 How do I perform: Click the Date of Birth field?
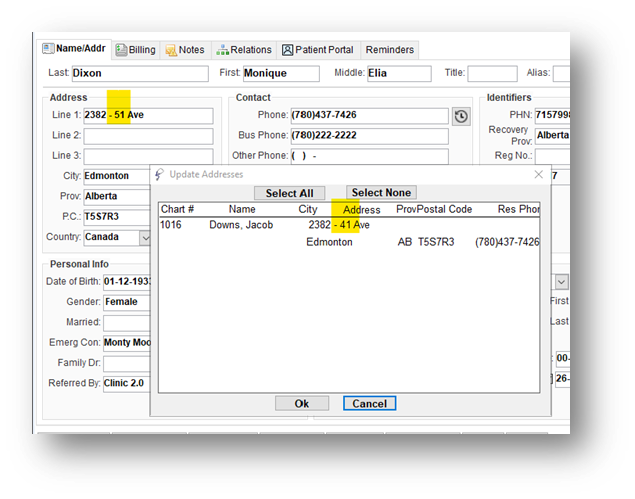[126, 282]
